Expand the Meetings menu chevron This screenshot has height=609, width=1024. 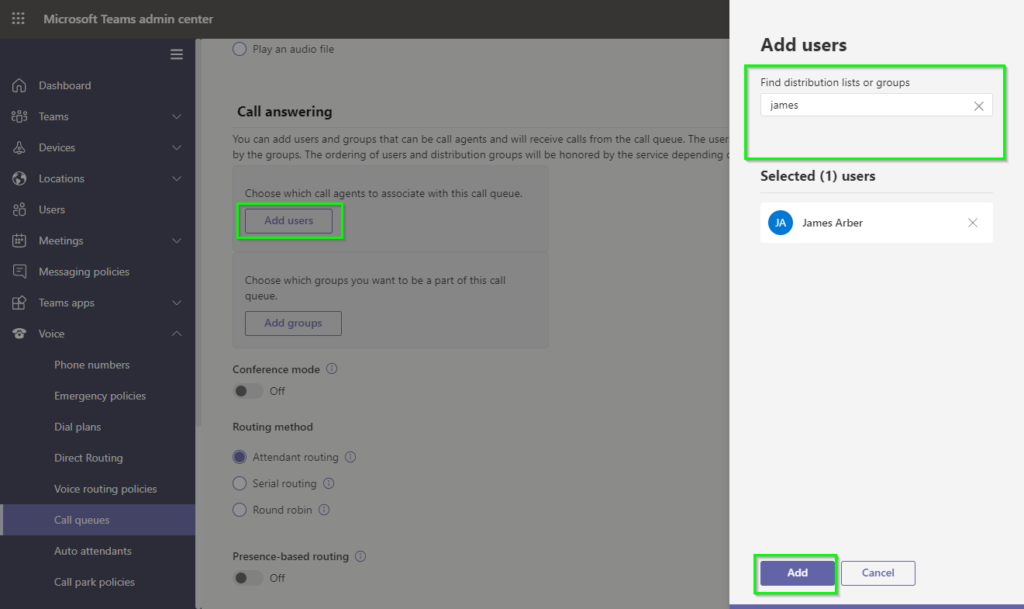click(x=176, y=241)
